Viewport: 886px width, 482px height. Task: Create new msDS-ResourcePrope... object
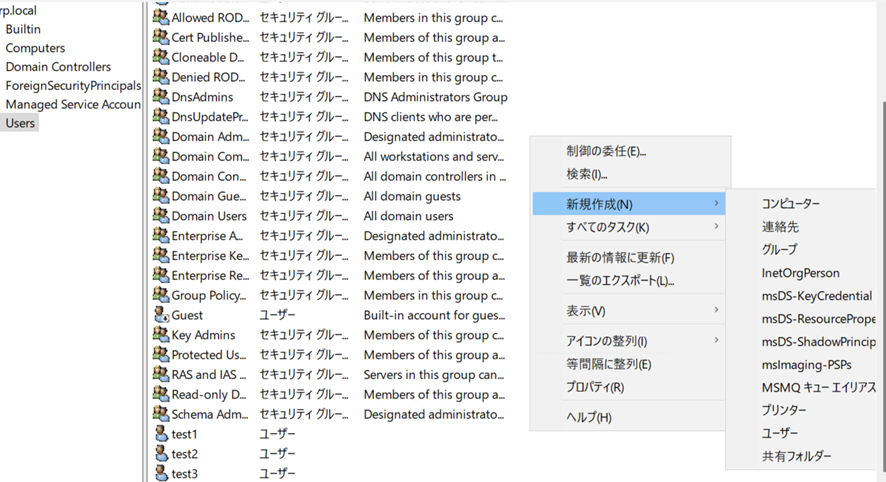pos(818,319)
